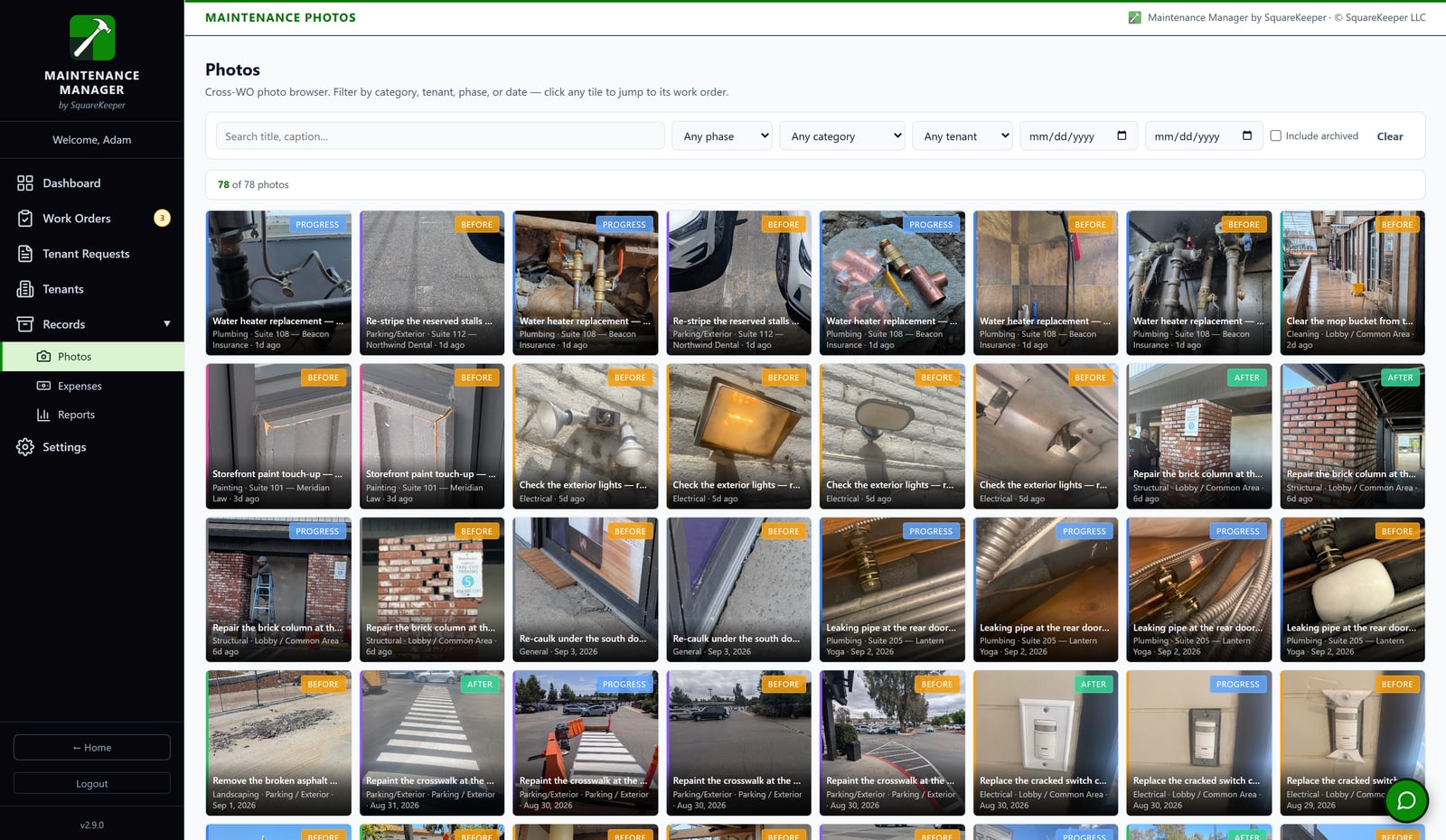Click the 'Welcome, Adam' text
Image resolution: width=1446 pixels, height=840 pixels.
[92, 140]
